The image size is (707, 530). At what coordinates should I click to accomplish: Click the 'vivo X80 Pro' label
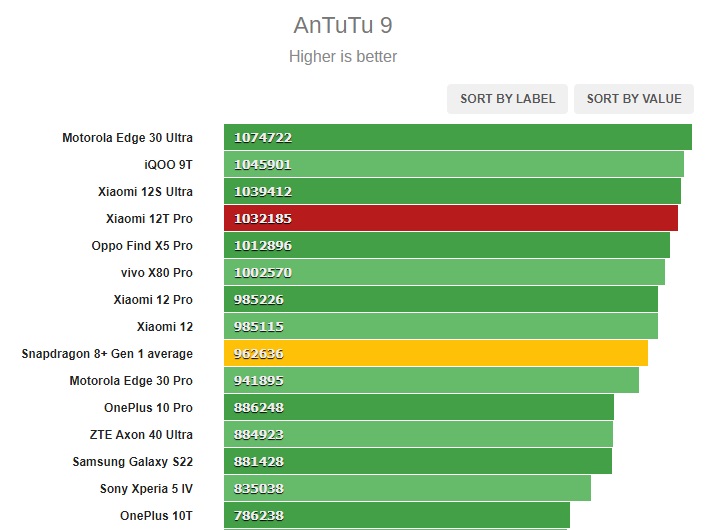click(x=156, y=273)
